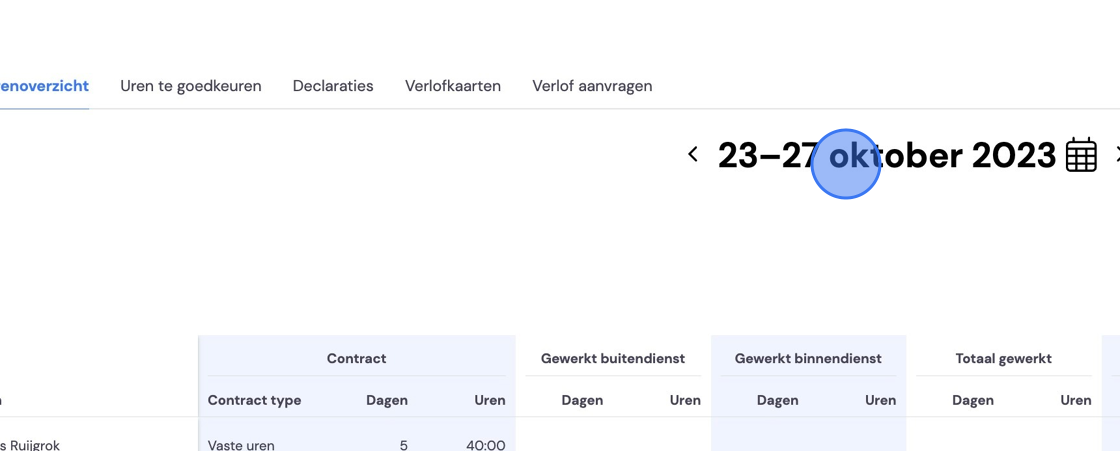Click Uren header under Totaal gewerkt
Screen dimensions: 1120x451
[1076, 400]
